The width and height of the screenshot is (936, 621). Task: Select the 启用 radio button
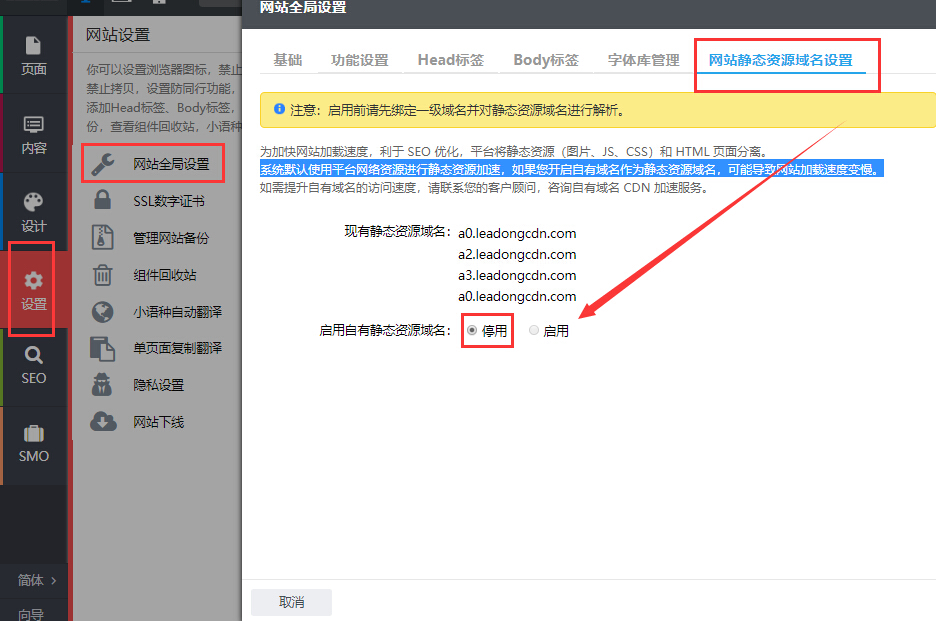[x=534, y=330]
